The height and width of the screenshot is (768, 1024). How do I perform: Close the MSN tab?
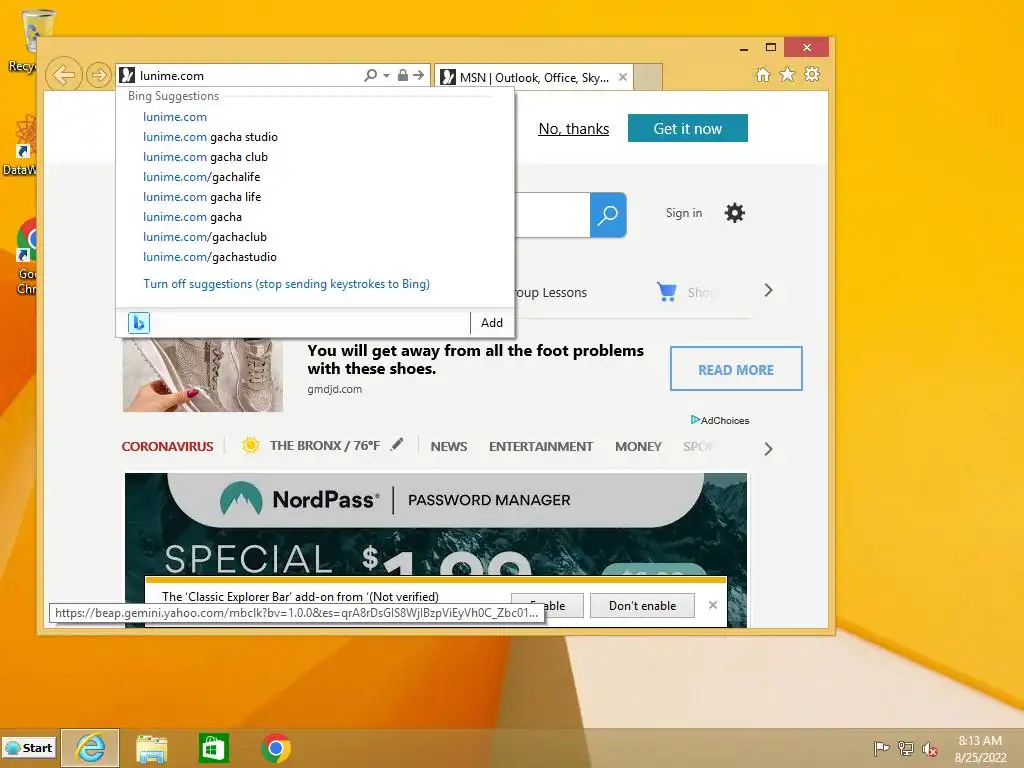click(x=623, y=77)
